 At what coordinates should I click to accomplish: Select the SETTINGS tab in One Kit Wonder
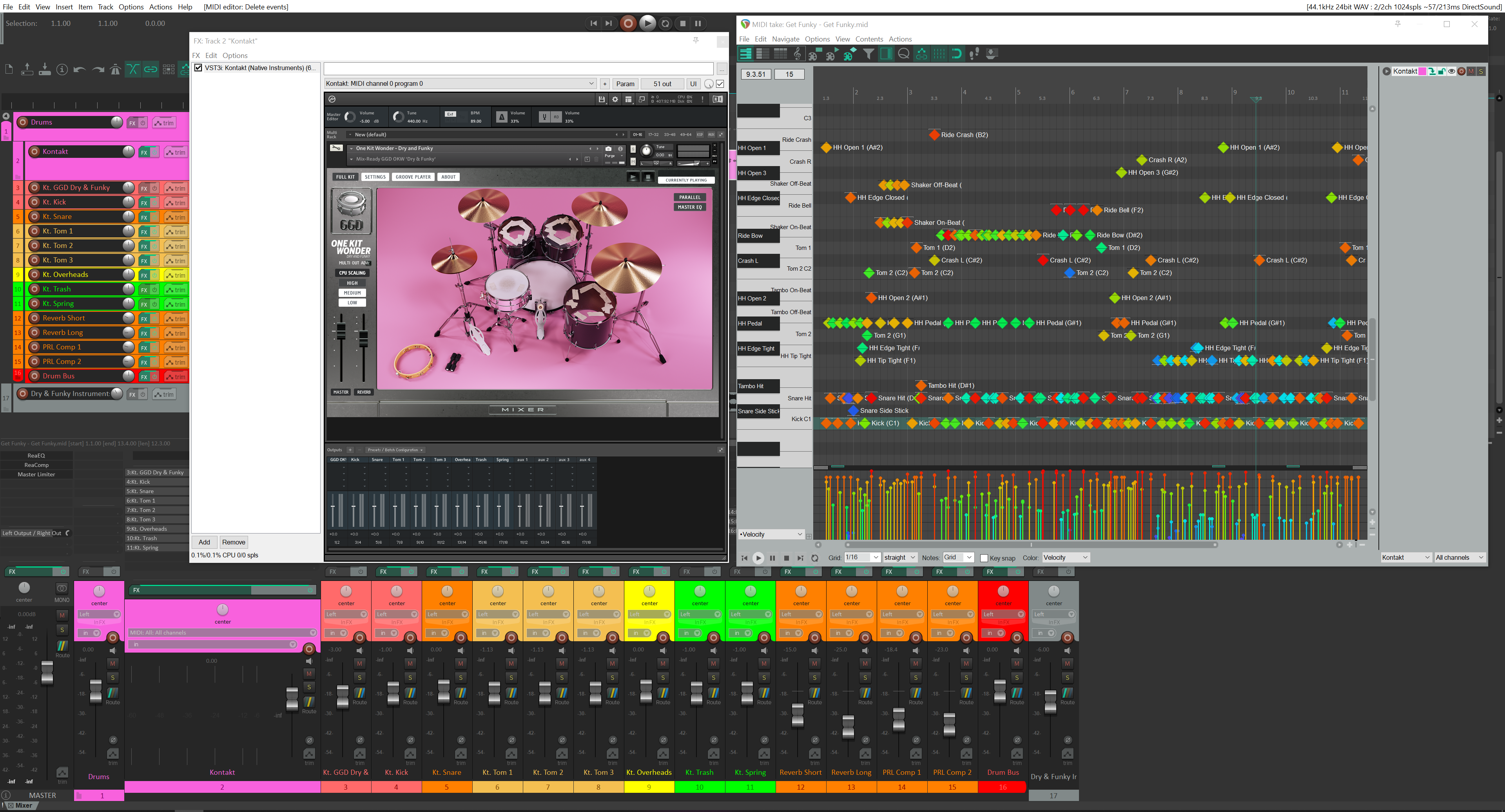(x=376, y=177)
